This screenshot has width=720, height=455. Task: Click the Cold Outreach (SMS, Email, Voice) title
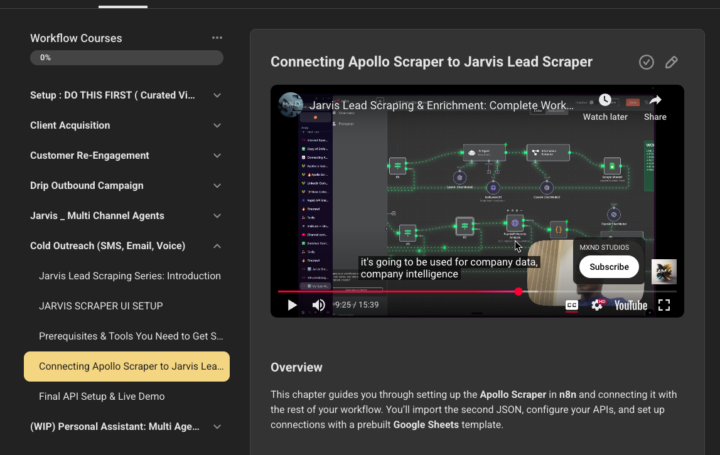pos(108,246)
